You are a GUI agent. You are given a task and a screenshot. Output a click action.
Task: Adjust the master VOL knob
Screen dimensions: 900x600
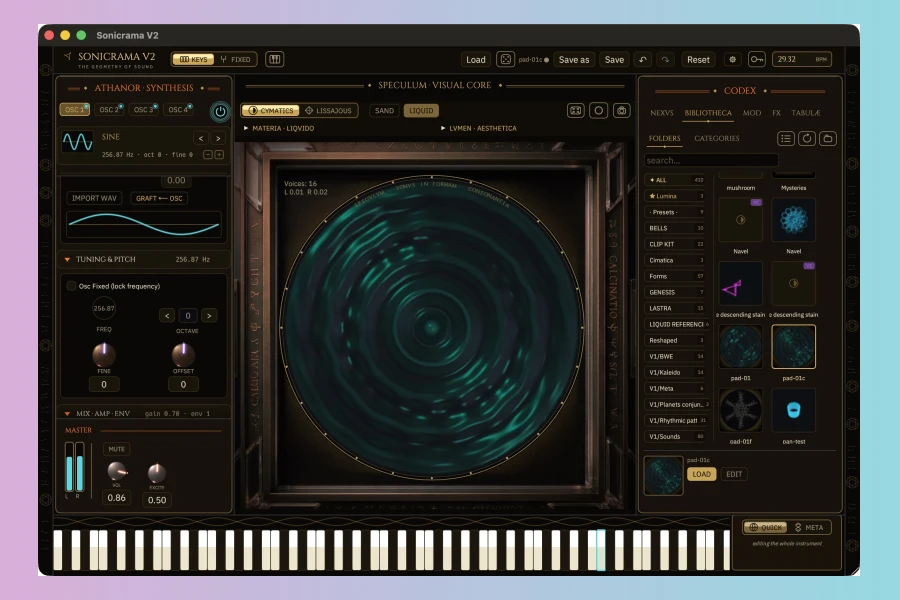tap(117, 471)
